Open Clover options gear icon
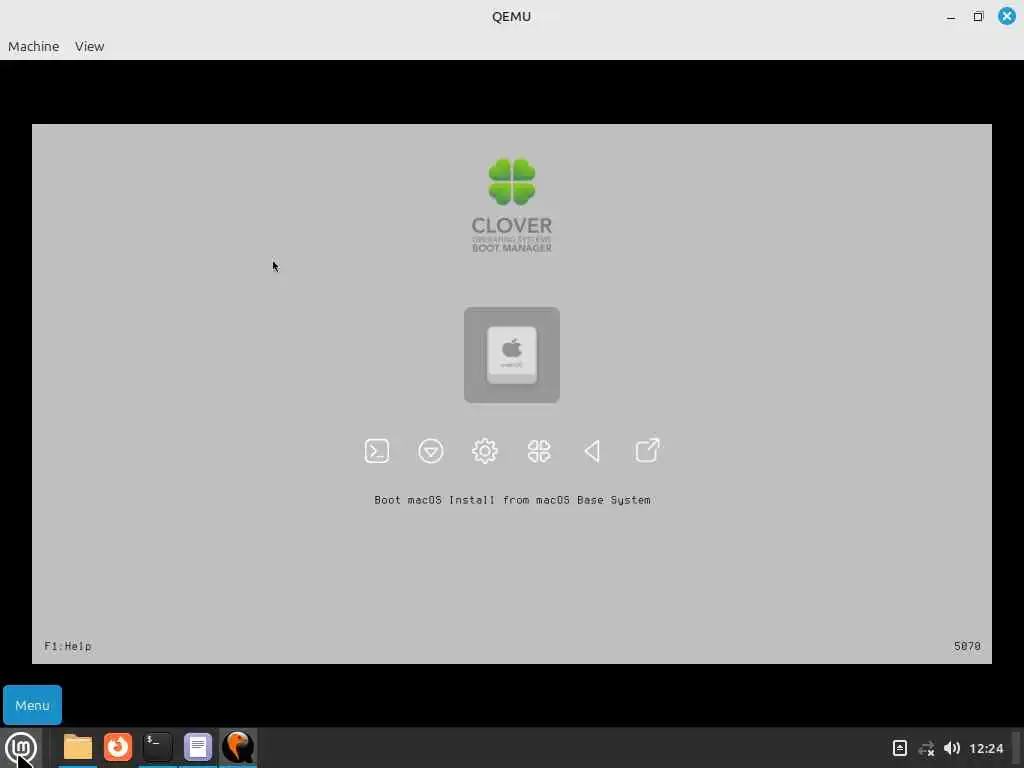 485,451
